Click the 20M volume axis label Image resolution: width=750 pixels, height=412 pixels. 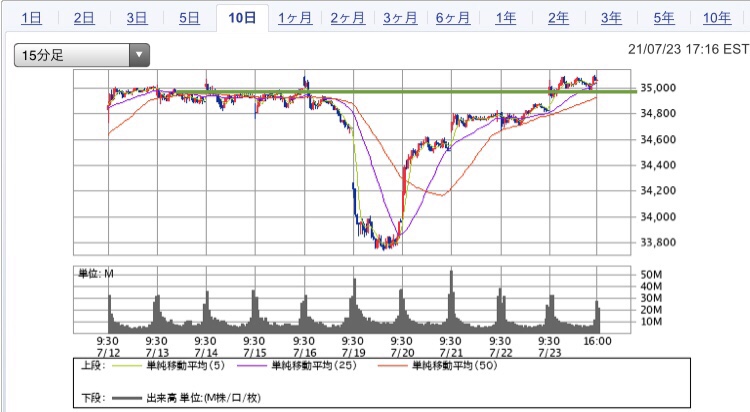click(651, 310)
